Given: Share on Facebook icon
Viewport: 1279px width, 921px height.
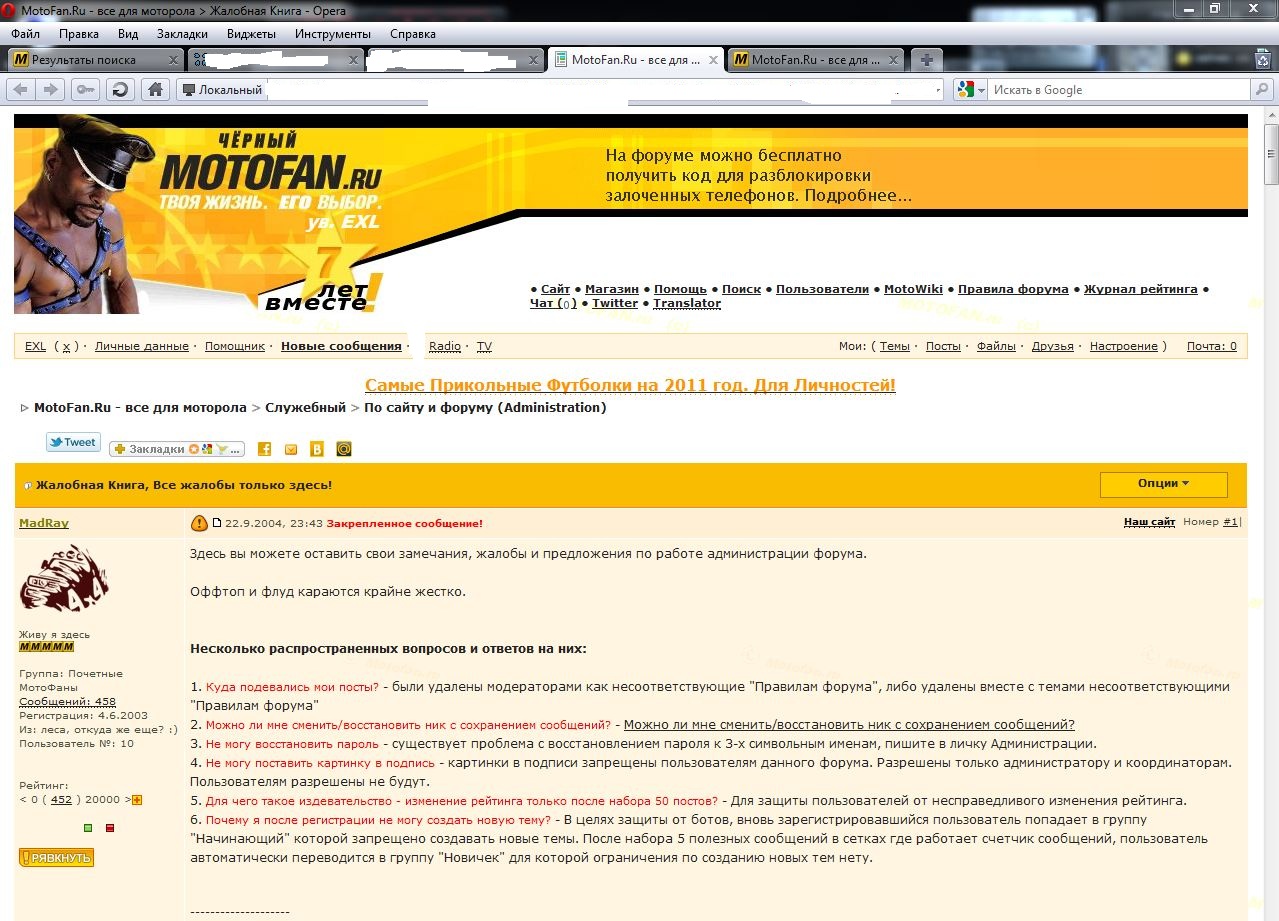Looking at the screenshot, I should coord(265,449).
